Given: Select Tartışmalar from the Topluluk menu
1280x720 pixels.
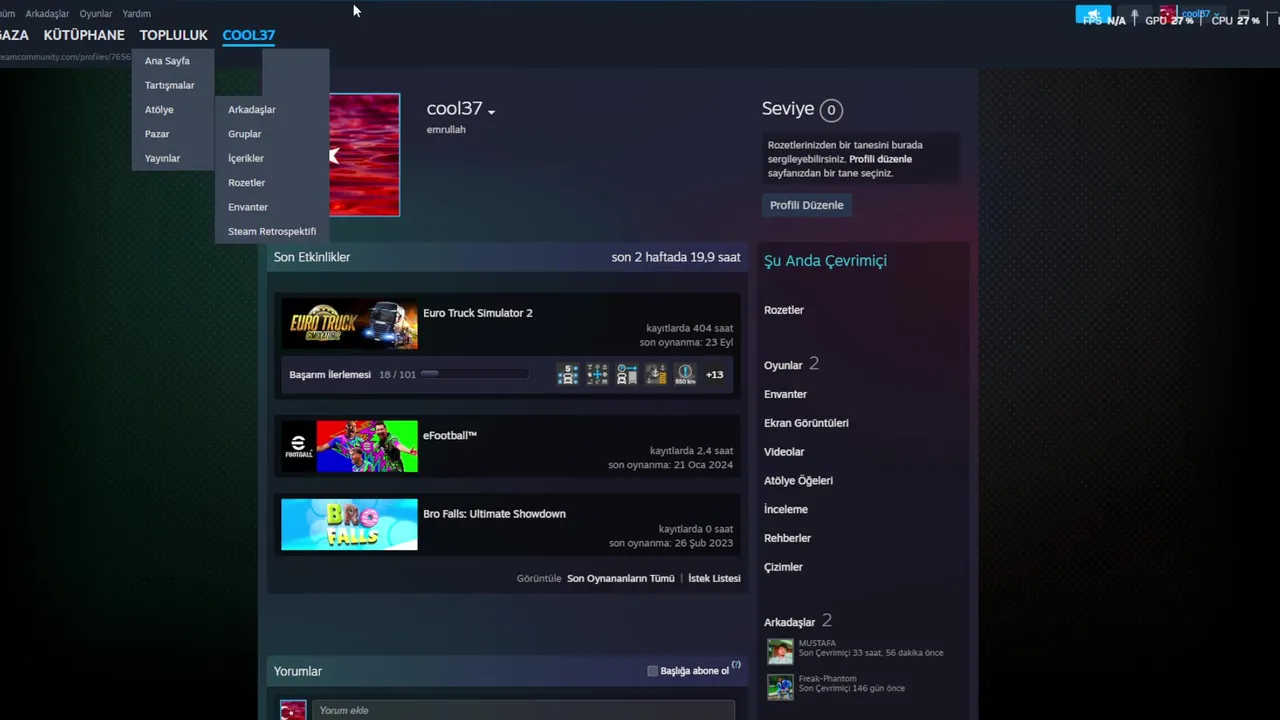Looking at the screenshot, I should [x=169, y=85].
